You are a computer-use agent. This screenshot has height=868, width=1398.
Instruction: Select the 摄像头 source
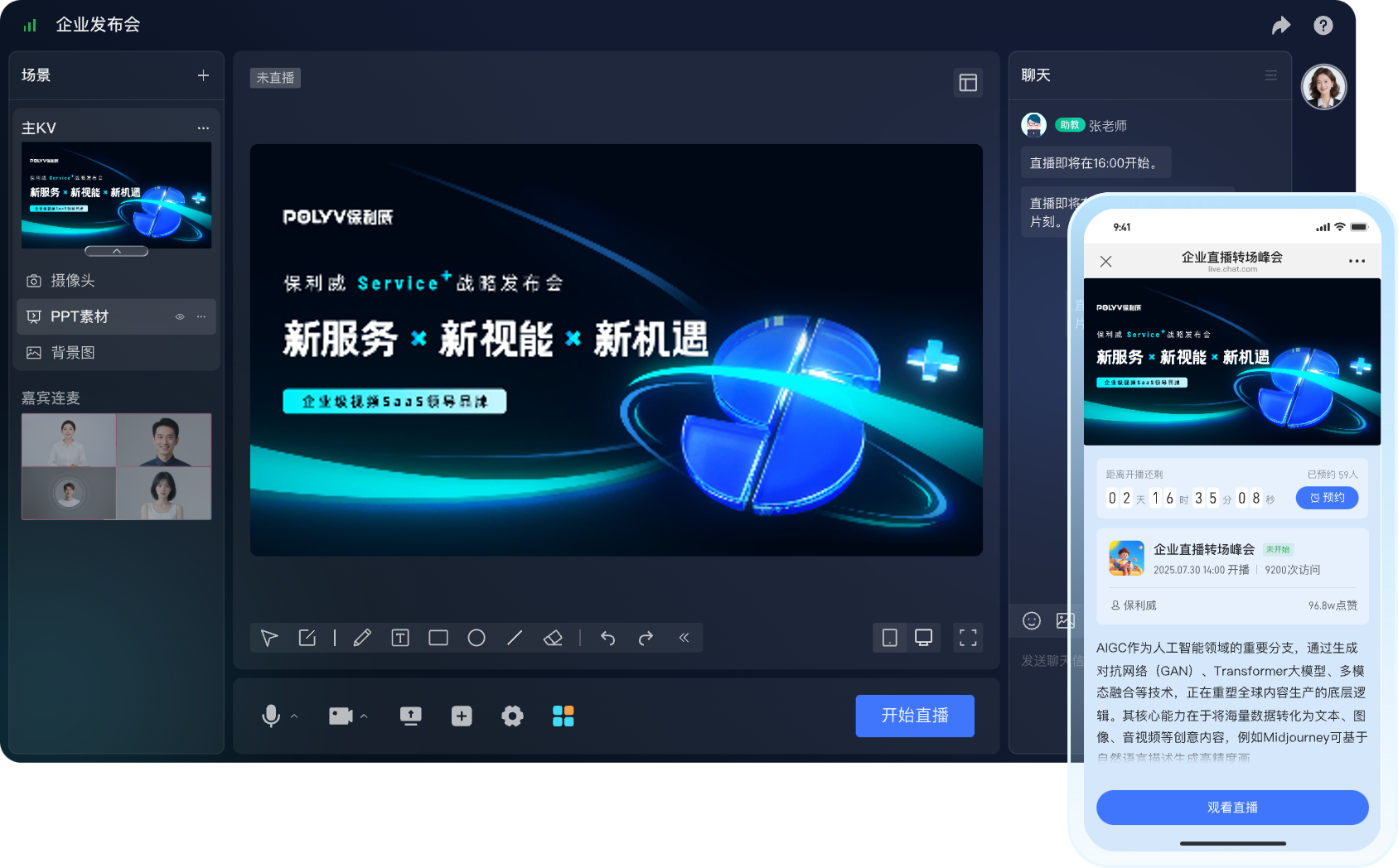click(x=116, y=281)
